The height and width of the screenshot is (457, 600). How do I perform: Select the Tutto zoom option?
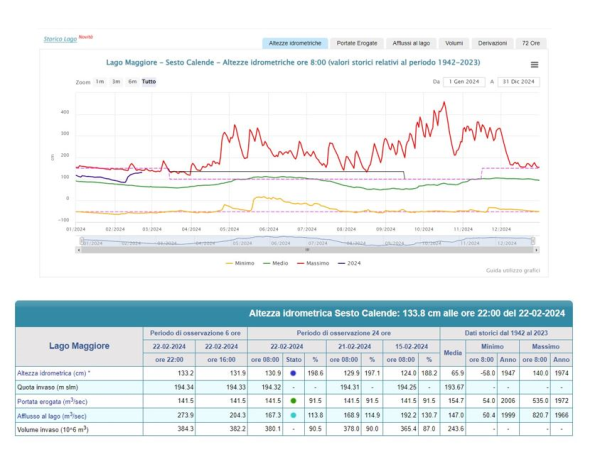[x=149, y=81]
